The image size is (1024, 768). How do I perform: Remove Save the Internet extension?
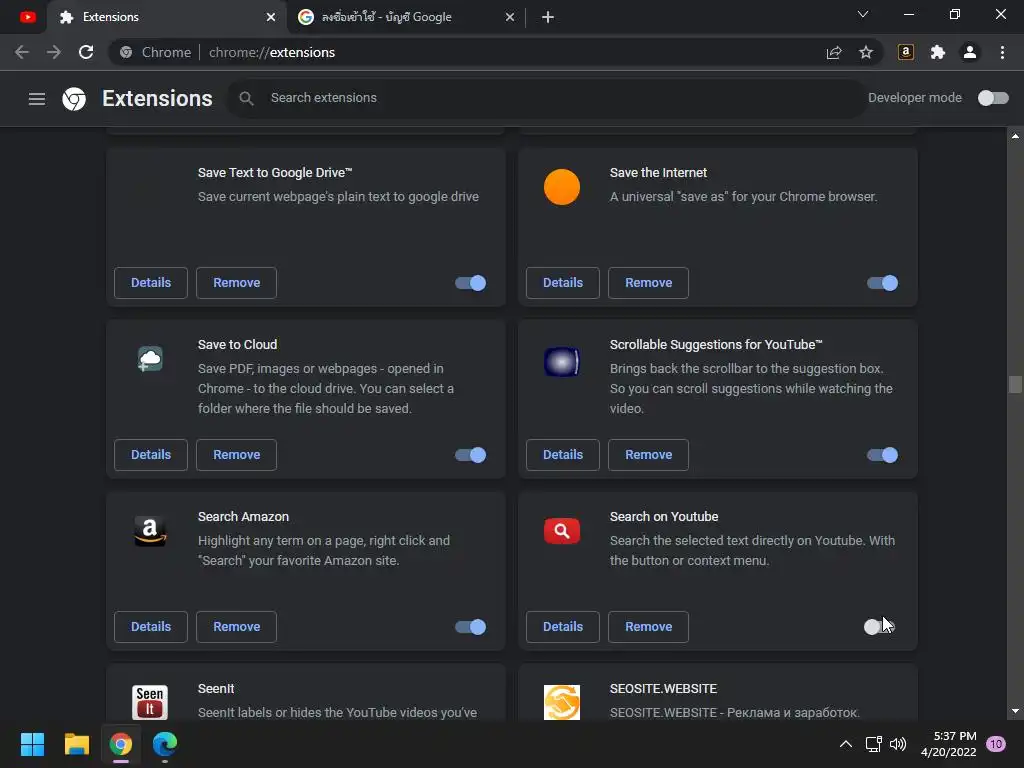(x=648, y=283)
